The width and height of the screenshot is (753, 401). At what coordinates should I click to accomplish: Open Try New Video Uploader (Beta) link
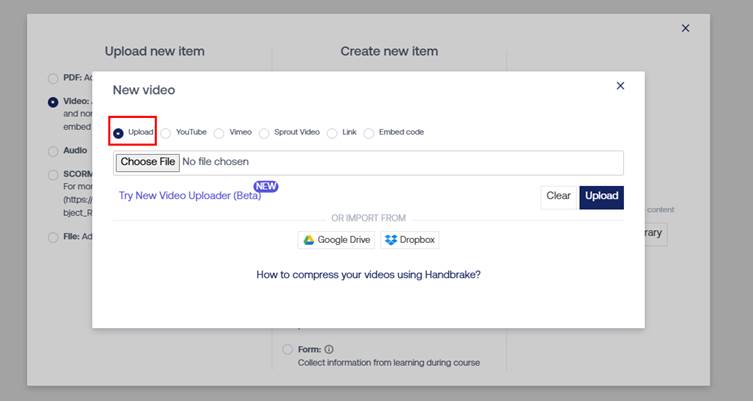point(189,196)
